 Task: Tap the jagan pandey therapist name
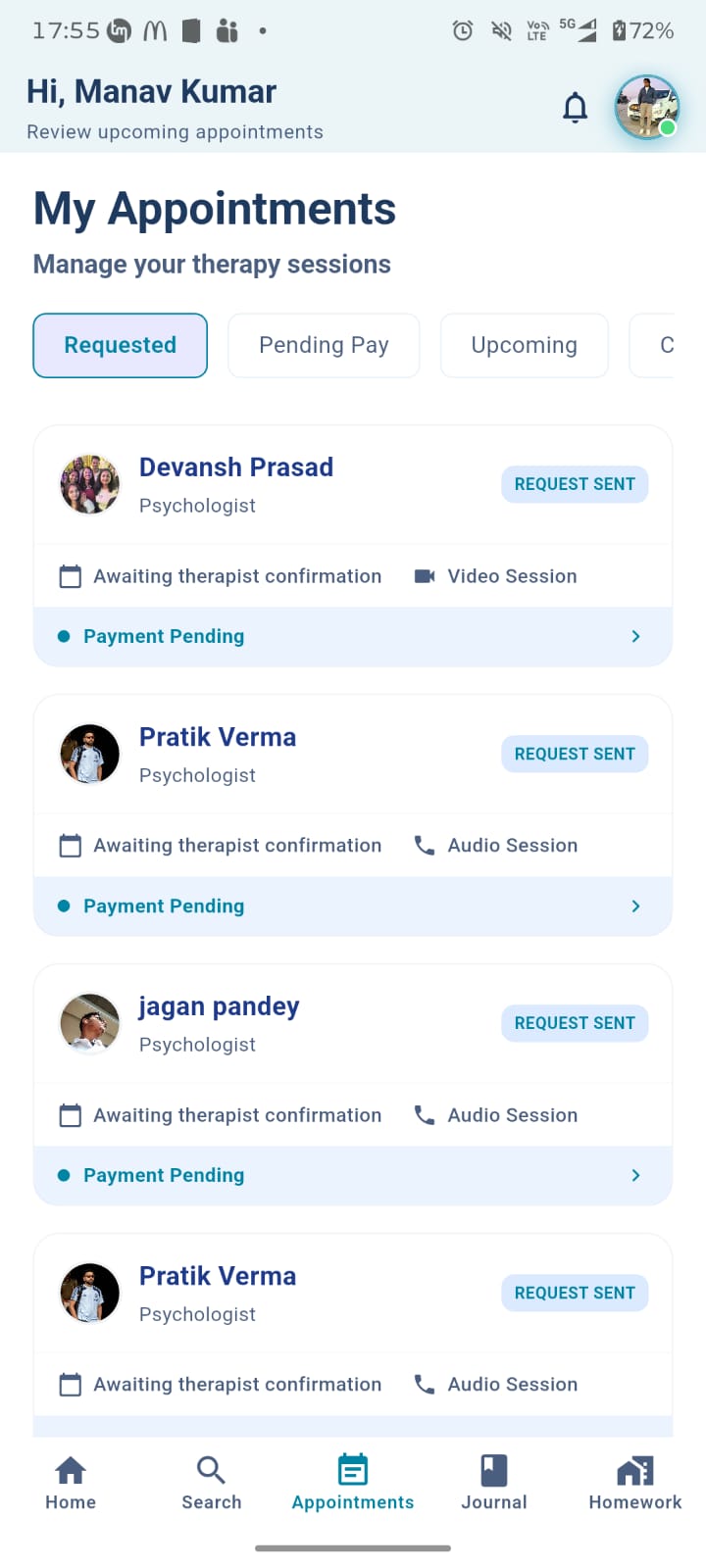[219, 1006]
